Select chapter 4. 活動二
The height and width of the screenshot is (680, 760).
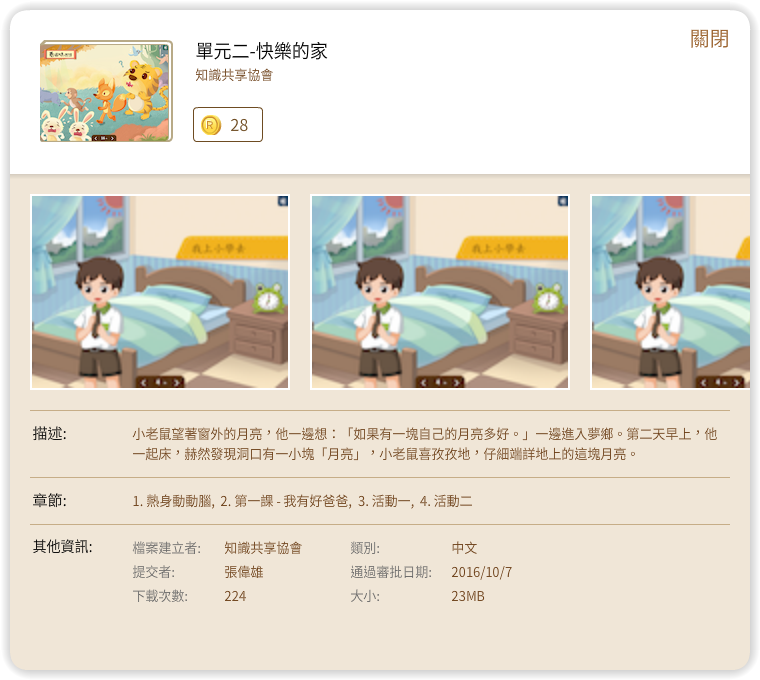(x=446, y=501)
